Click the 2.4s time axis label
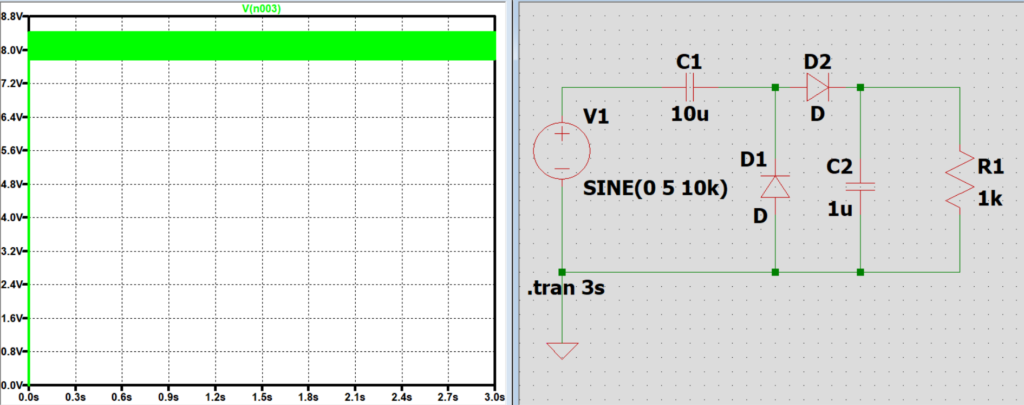 pyautogui.click(x=402, y=397)
